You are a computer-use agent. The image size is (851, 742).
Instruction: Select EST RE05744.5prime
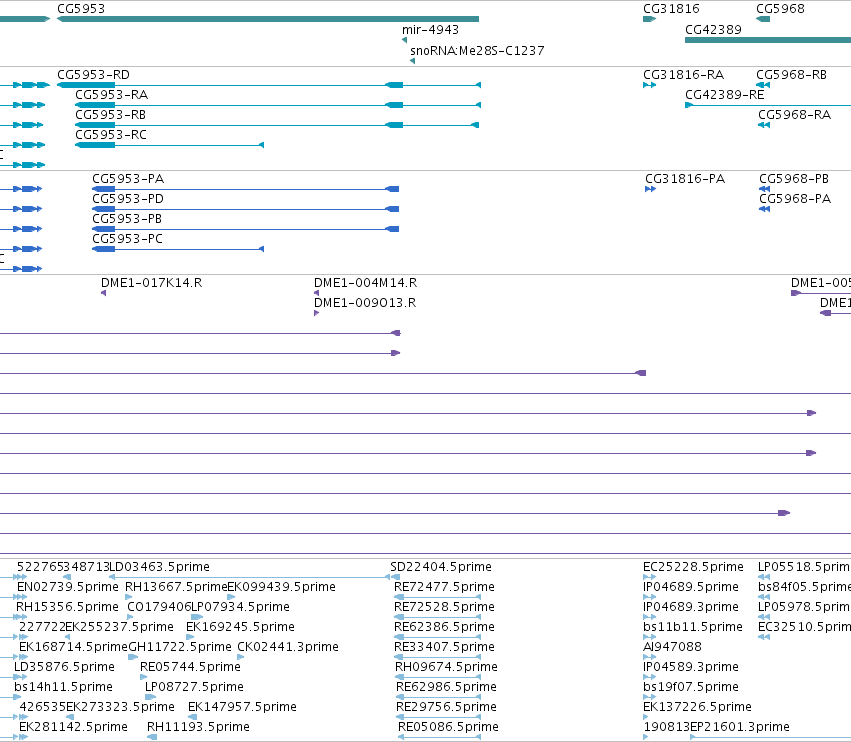pyautogui.click(x=190, y=667)
